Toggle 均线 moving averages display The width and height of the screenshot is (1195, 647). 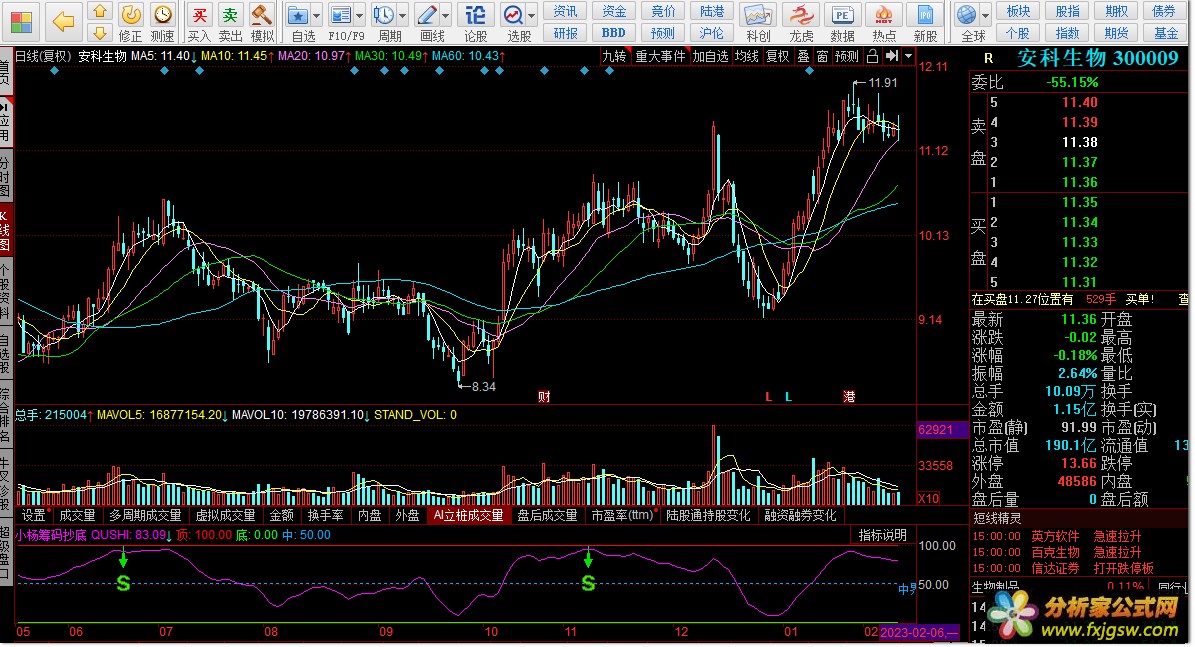coord(746,56)
